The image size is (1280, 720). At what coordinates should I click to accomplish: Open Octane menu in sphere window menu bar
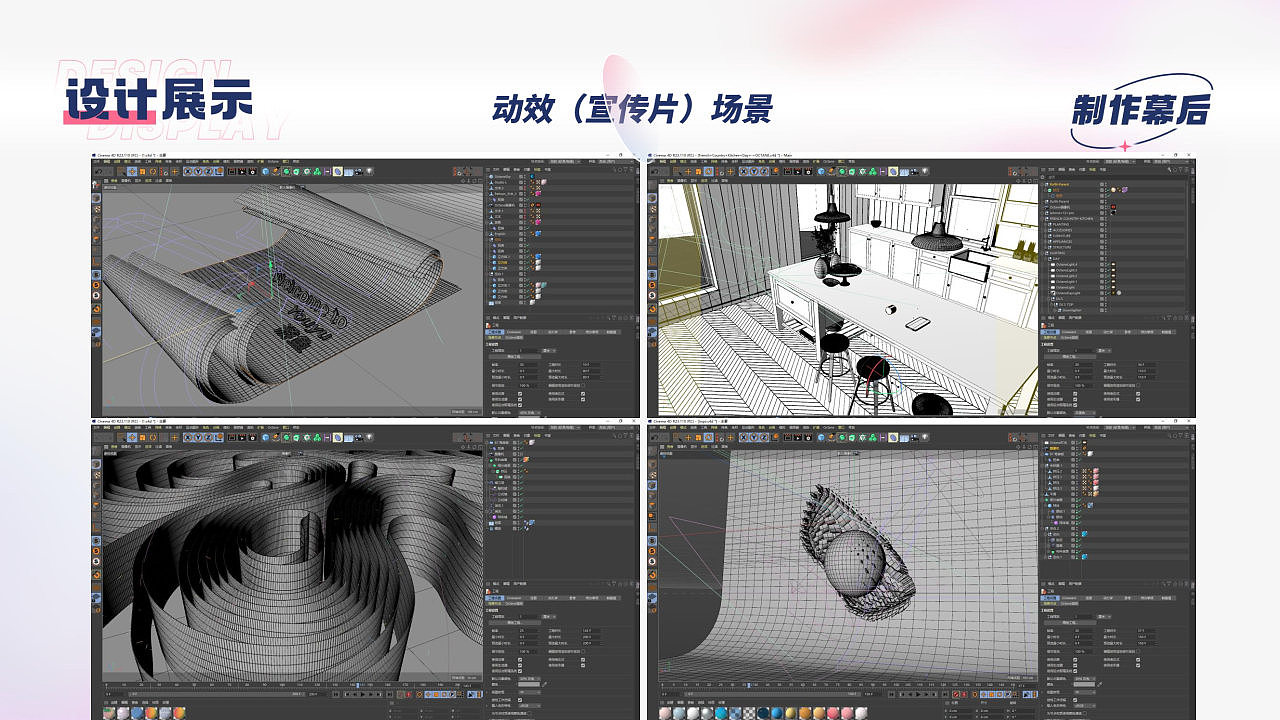point(828,427)
